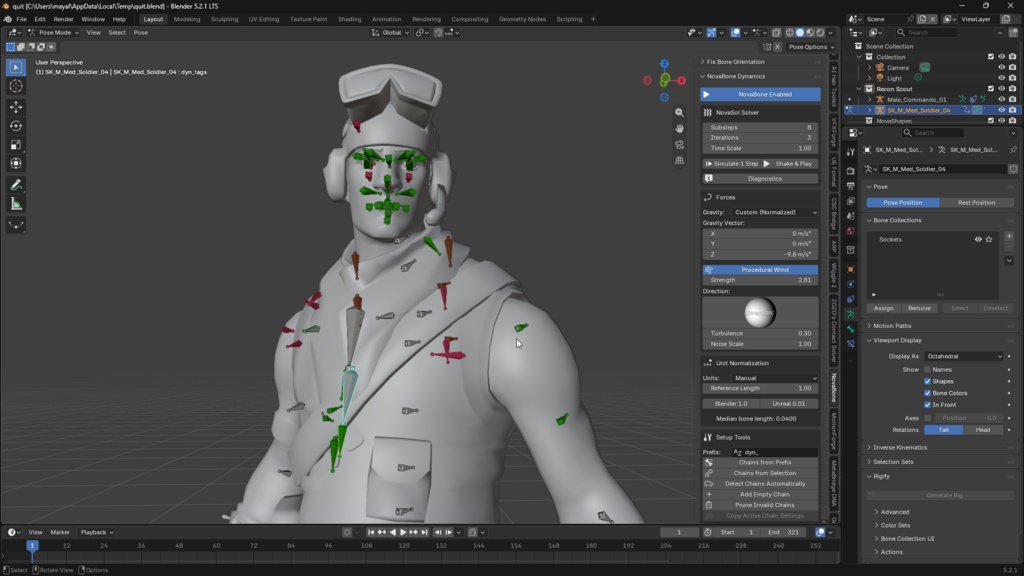Open the File menu
The height and width of the screenshot is (576, 1024).
22,19
